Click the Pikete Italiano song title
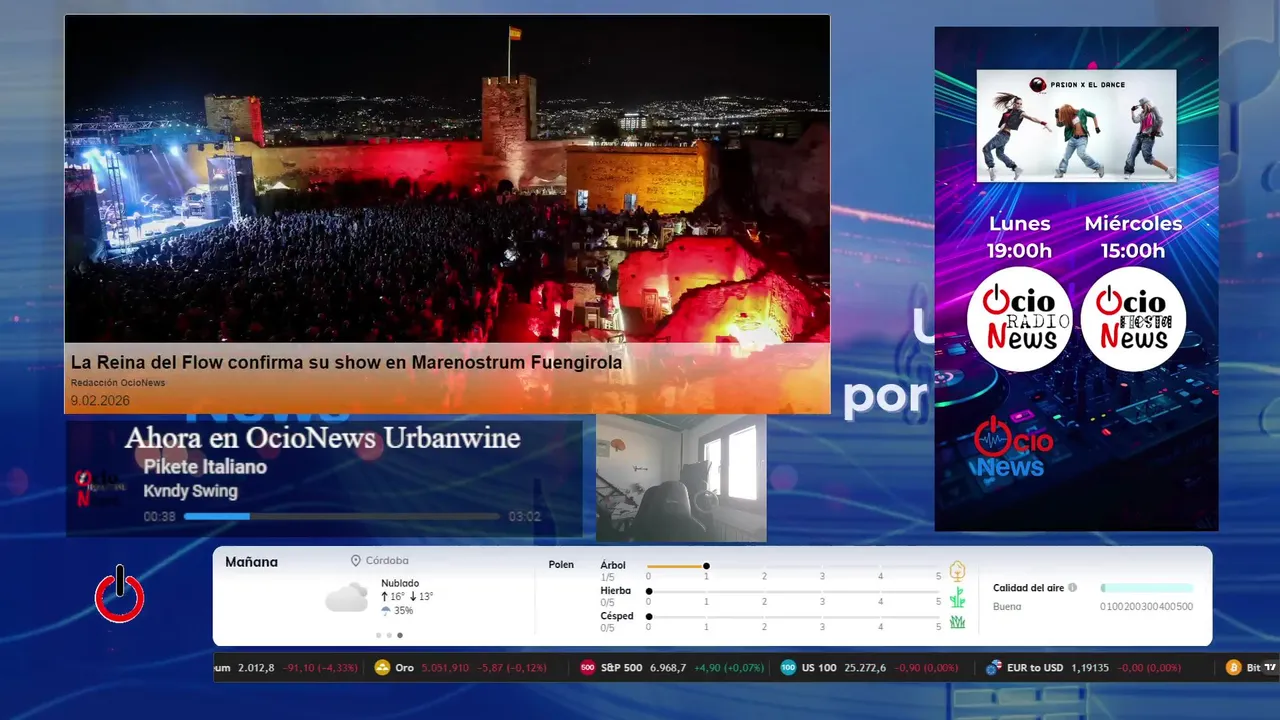This screenshot has width=1280, height=720. (205, 467)
